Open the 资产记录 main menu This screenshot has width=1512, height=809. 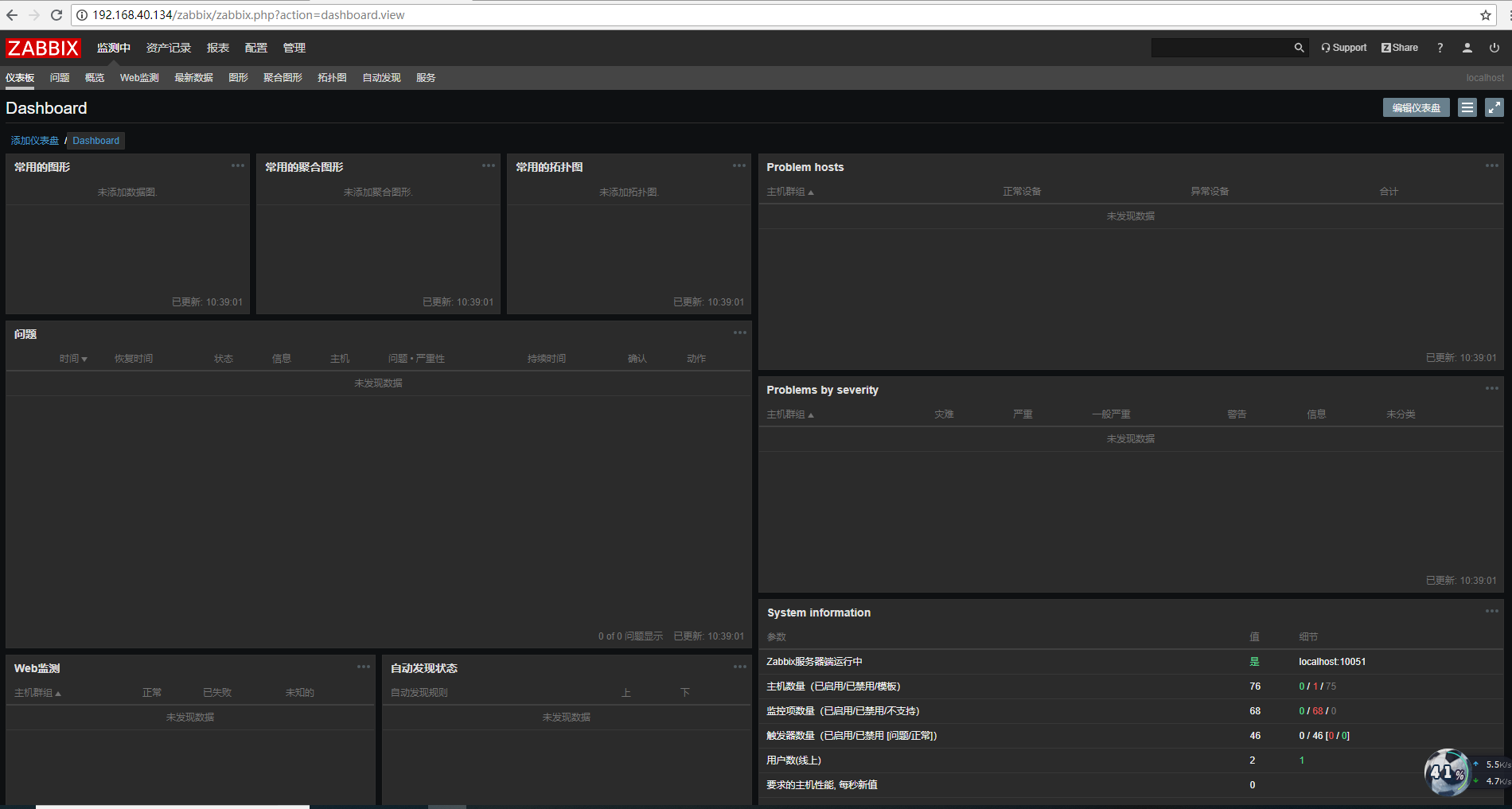pos(169,48)
